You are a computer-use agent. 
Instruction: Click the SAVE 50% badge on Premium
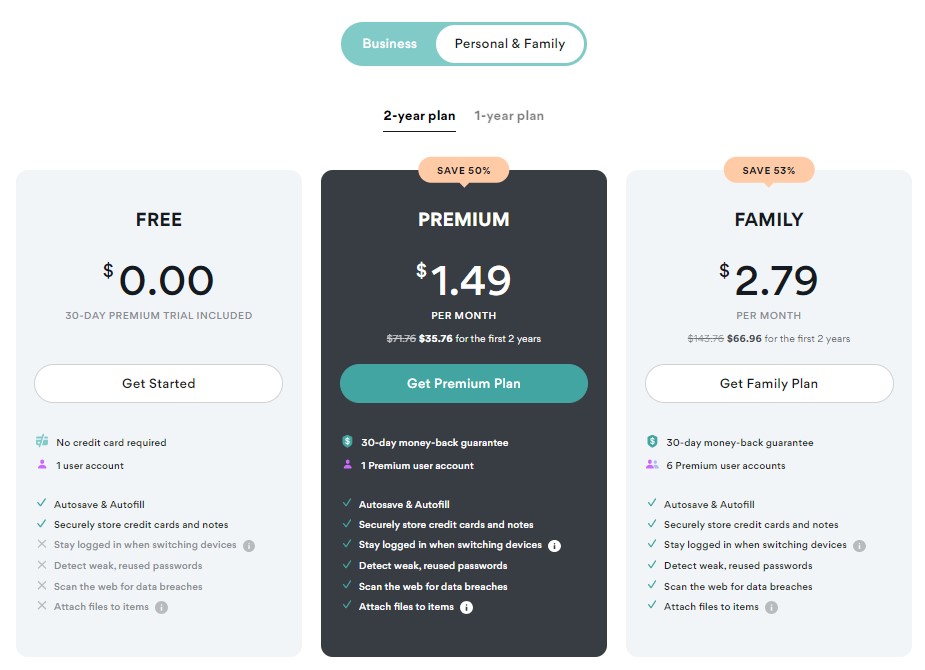coord(464,170)
